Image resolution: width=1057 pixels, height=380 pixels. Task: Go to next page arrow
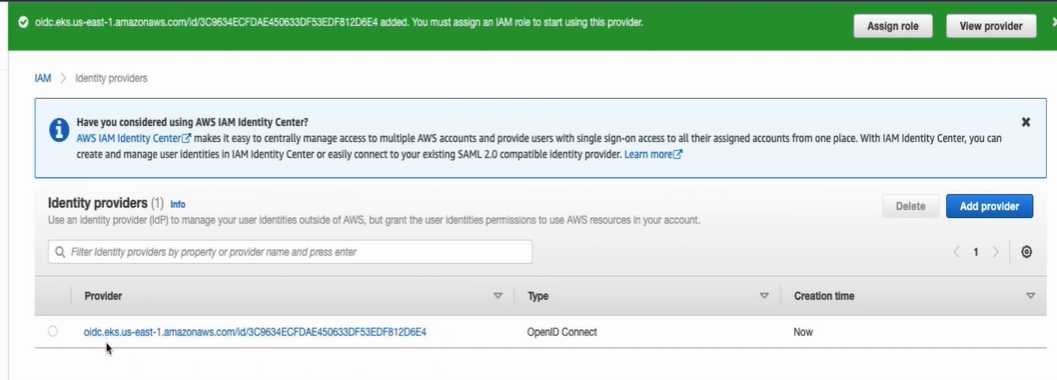tap(995, 252)
